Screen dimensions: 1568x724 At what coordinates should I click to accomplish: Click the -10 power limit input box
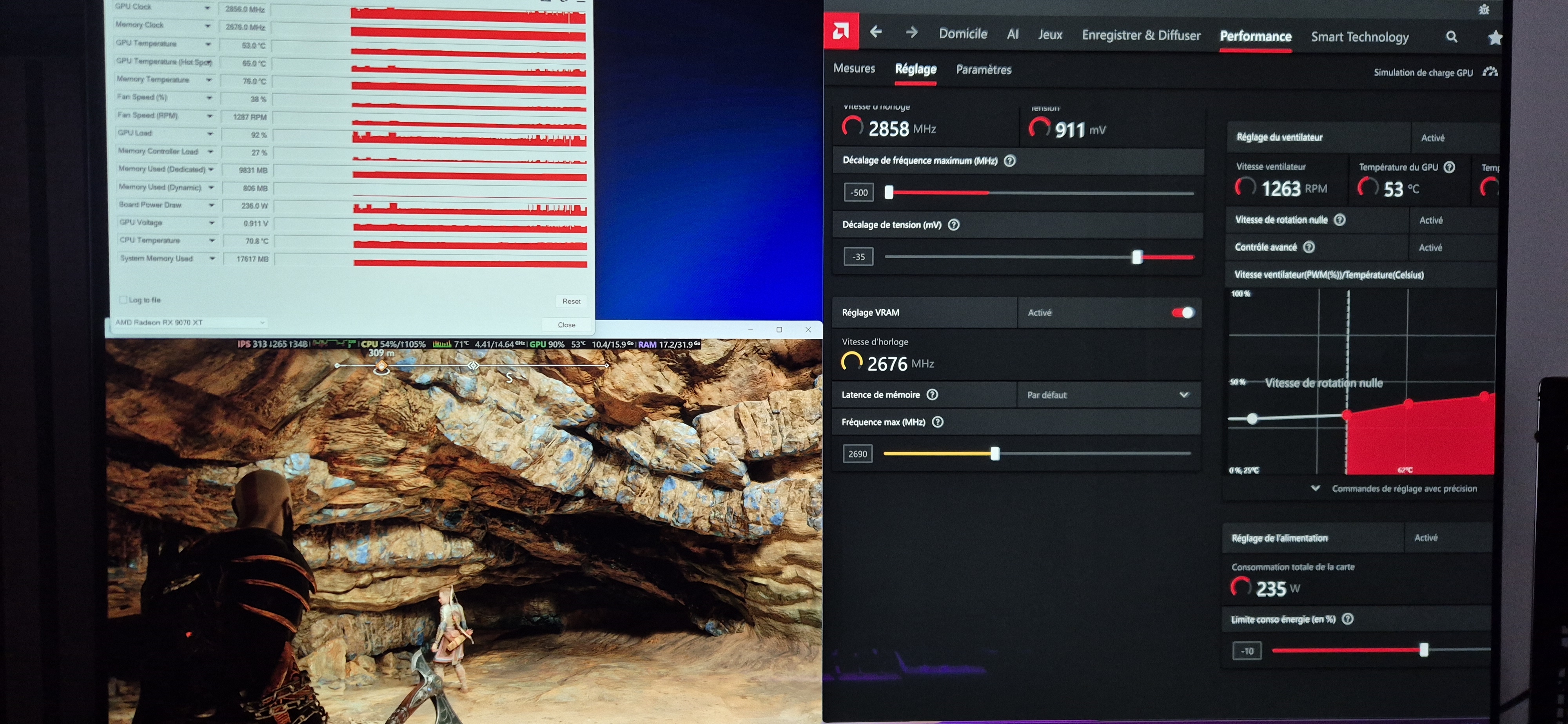(x=1247, y=650)
